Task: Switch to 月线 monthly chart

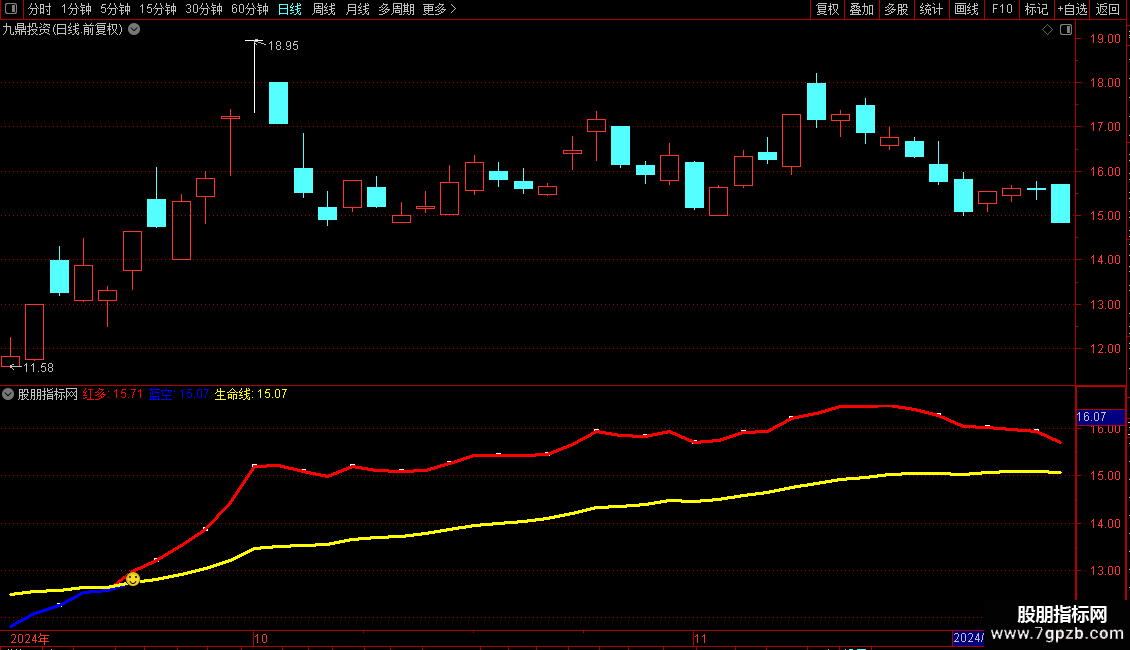Action: click(x=357, y=9)
